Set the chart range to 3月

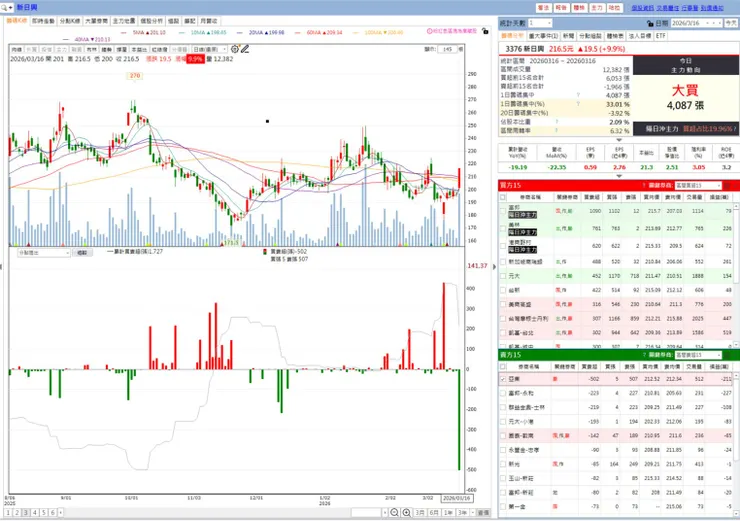pyautogui.click(x=420, y=513)
